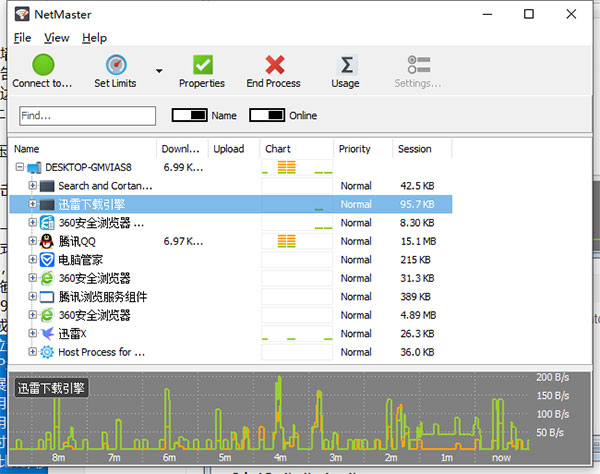The width and height of the screenshot is (600, 474).
Task: Click the 4m marker on traffic graph
Action: point(280,458)
